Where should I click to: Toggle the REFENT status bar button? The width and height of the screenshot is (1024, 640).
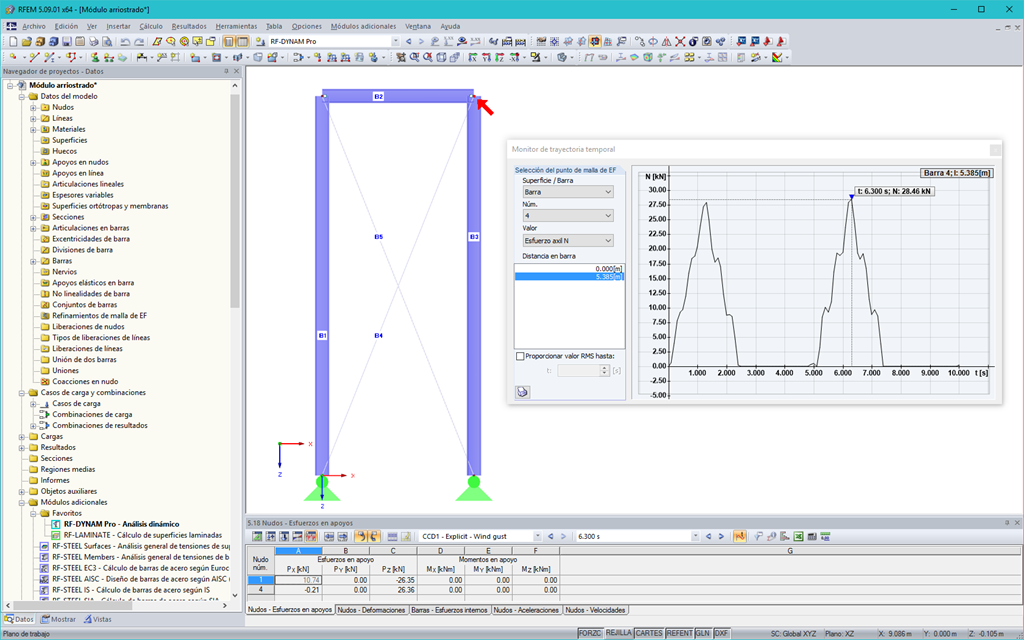pyautogui.click(x=679, y=633)
